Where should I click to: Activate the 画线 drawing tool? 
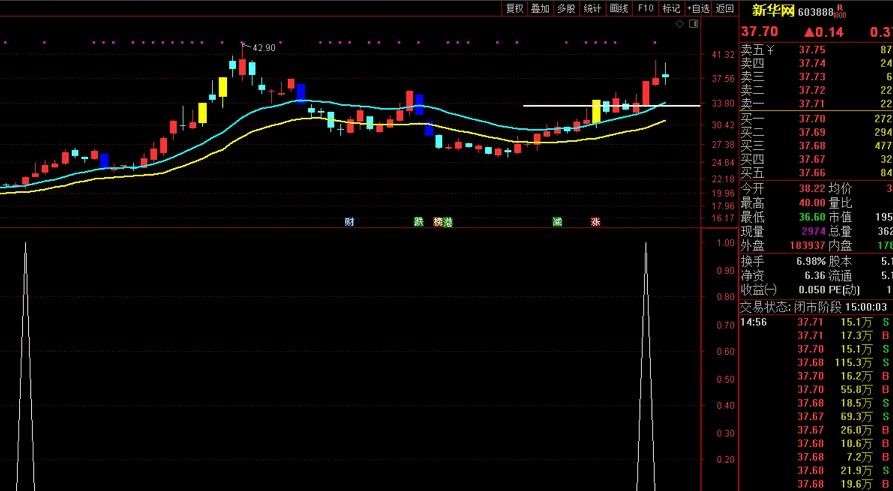tap(618, 8)
